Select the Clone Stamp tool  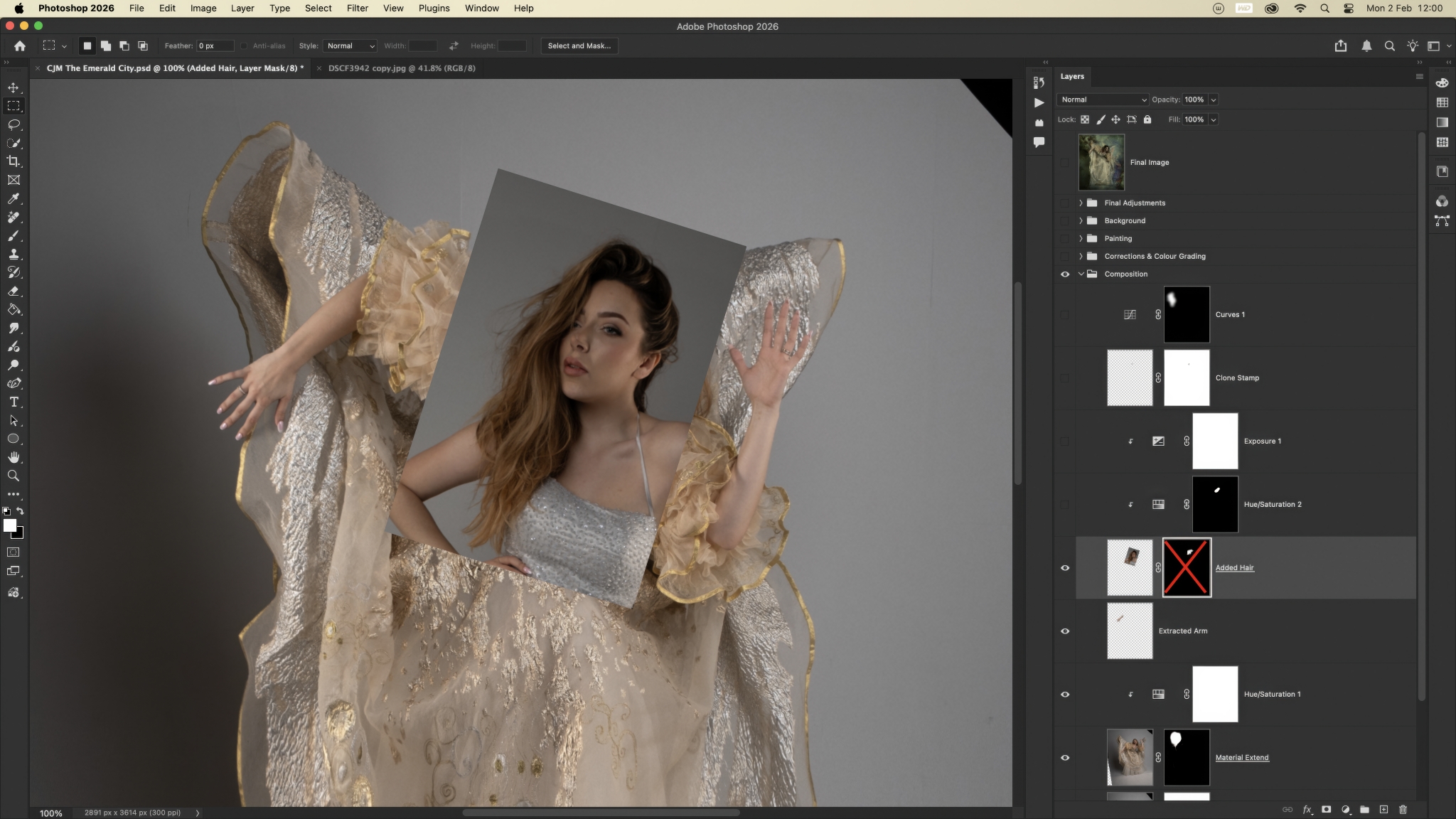(x=14, y=254)
